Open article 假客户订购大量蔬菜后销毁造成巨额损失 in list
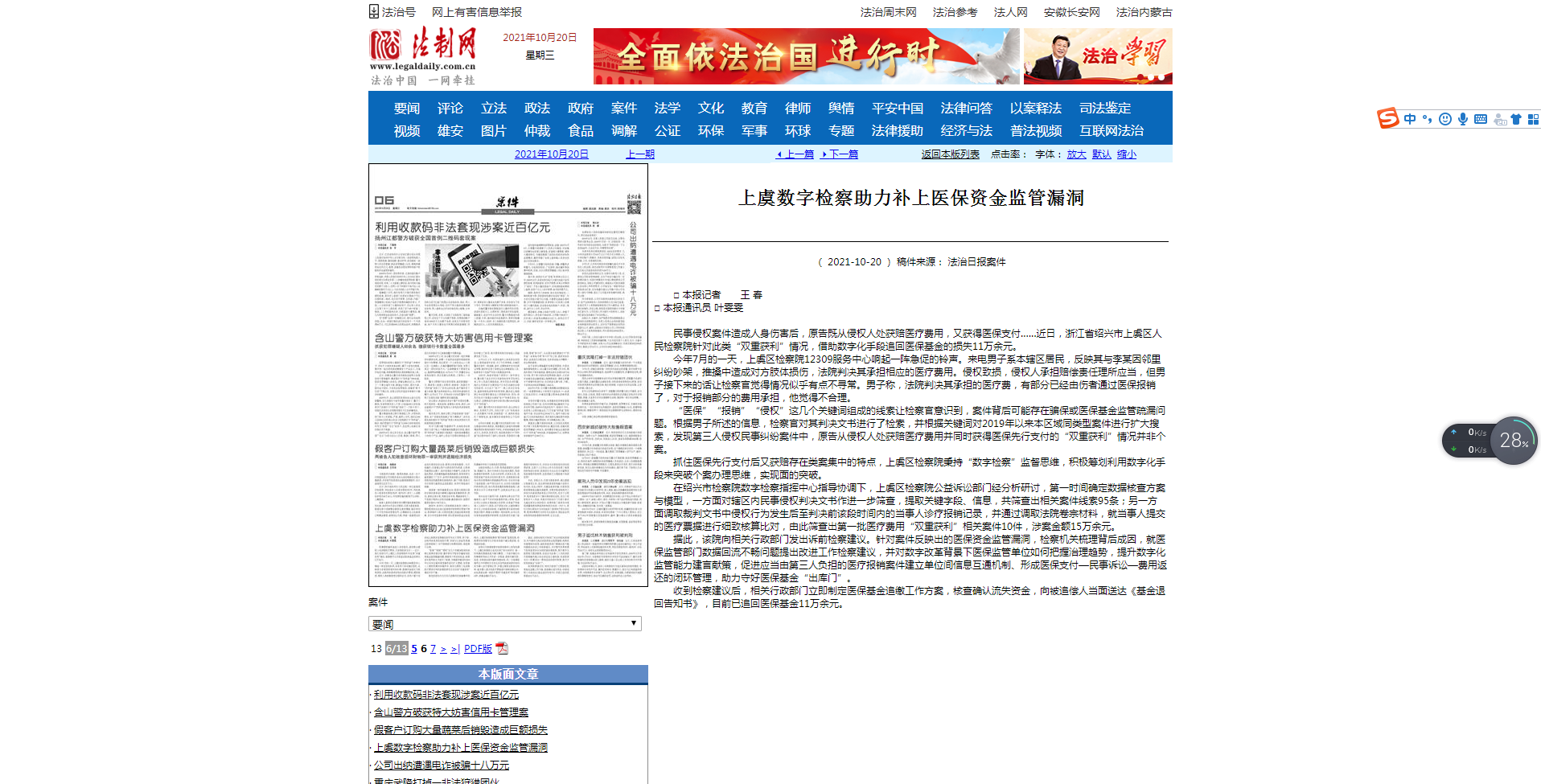This screenshot has height=784, width=1541. (461, 730)
